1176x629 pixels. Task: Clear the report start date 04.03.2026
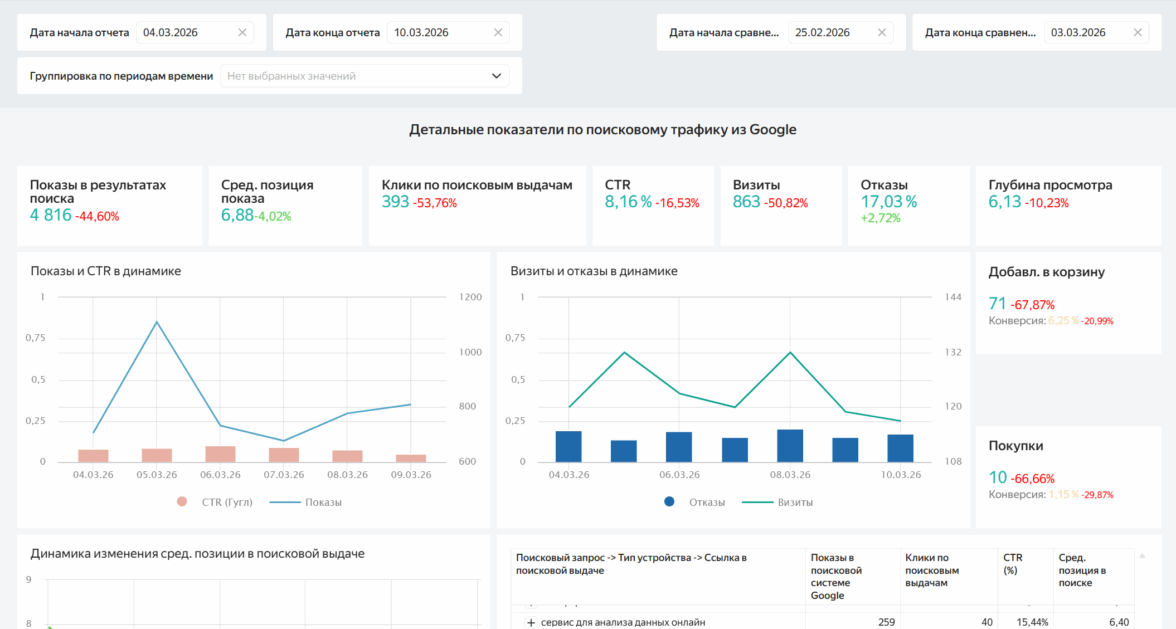[x=242, y=32]
